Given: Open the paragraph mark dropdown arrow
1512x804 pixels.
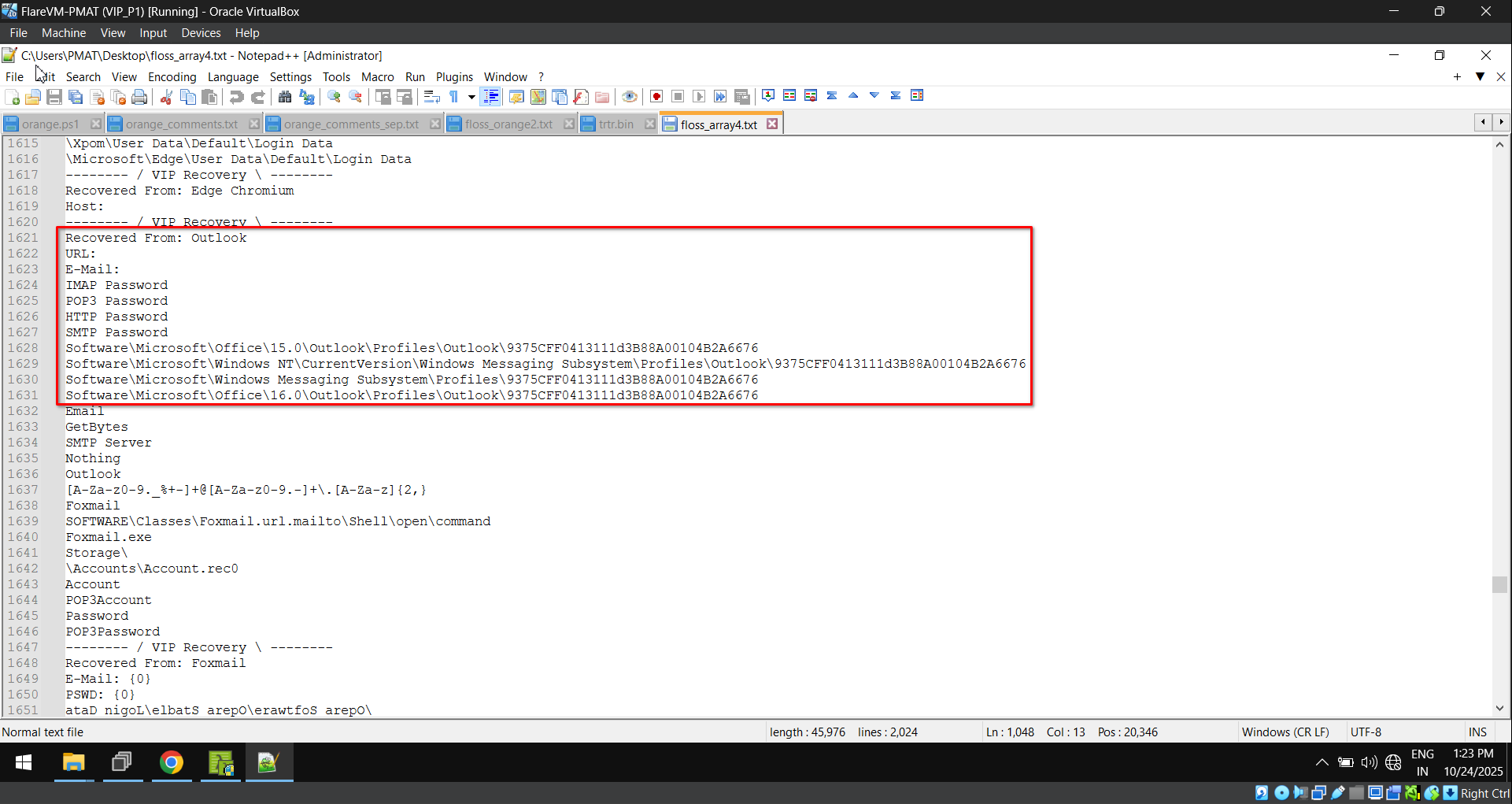Looking at the screenshot, I should point(471,97).
